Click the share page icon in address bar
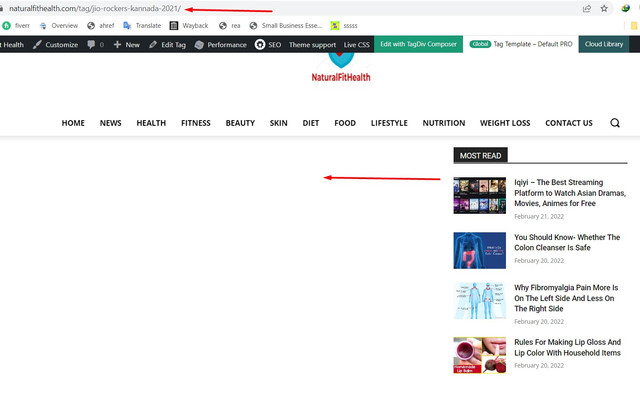640x395 pixels. click(587, 8)
